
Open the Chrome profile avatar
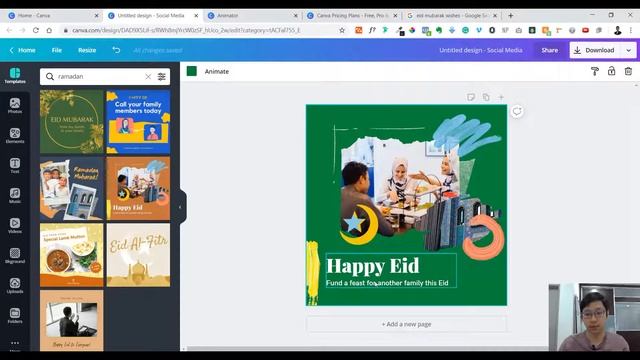coord(618,30)
